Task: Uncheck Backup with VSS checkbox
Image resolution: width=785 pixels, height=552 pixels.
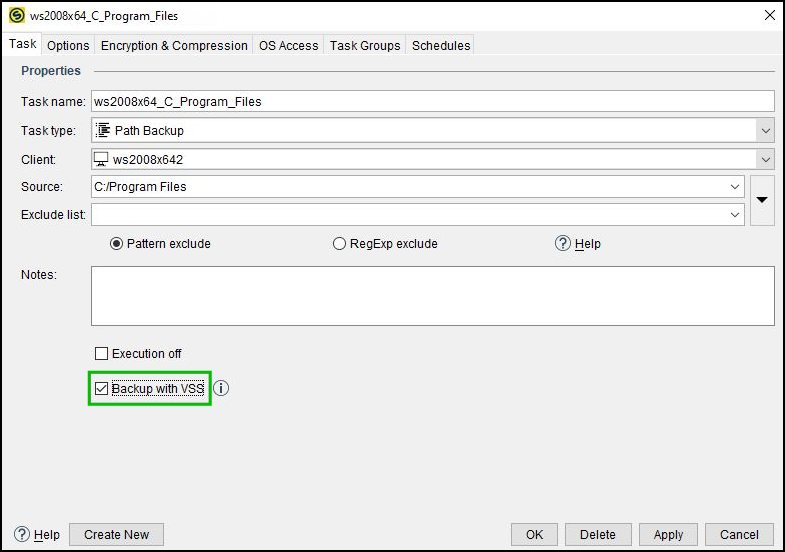Action: click(101, 388)
